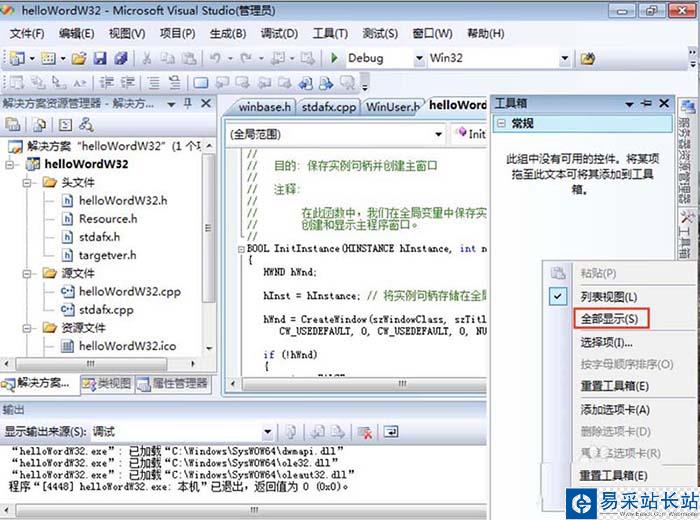Image resolution: width=700 pixels, height=520 pixels.
Task: Pin the Solution Explorer panel
Action: (x=188, y=104)
